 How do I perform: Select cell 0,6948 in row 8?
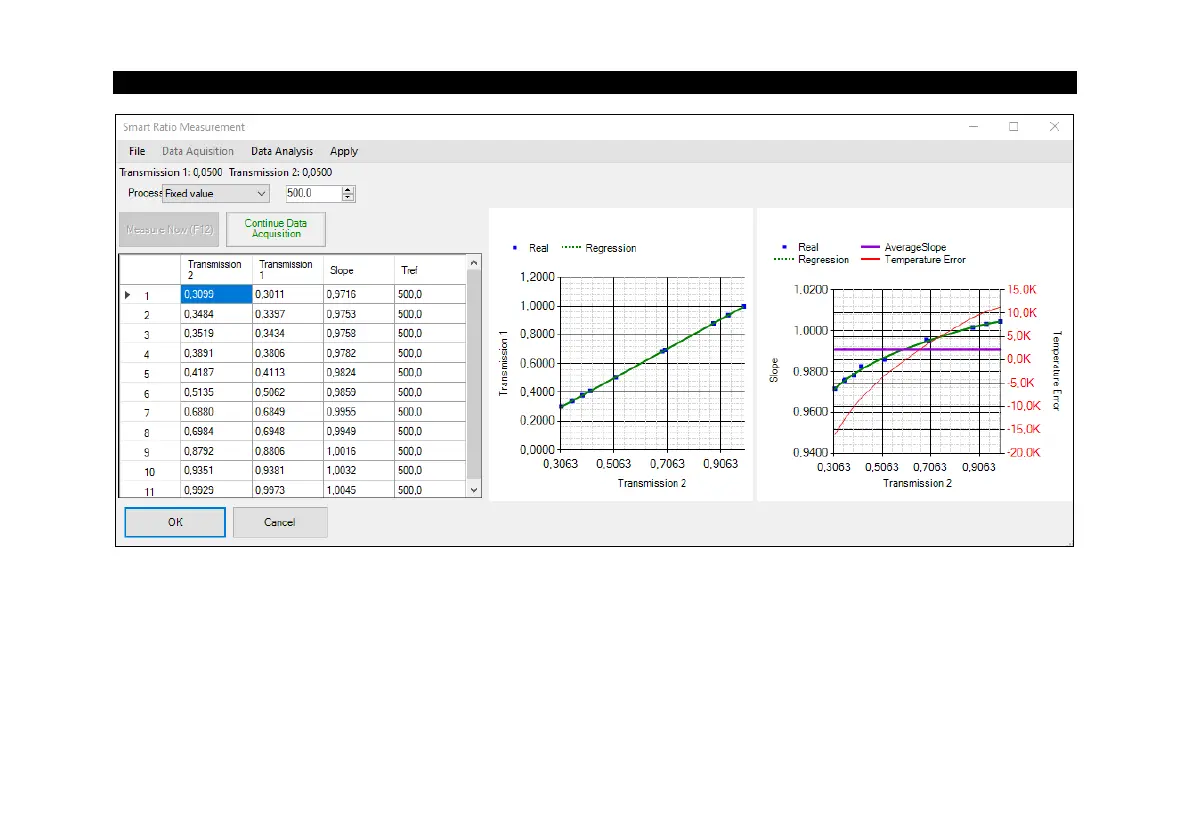pos(287,431)
